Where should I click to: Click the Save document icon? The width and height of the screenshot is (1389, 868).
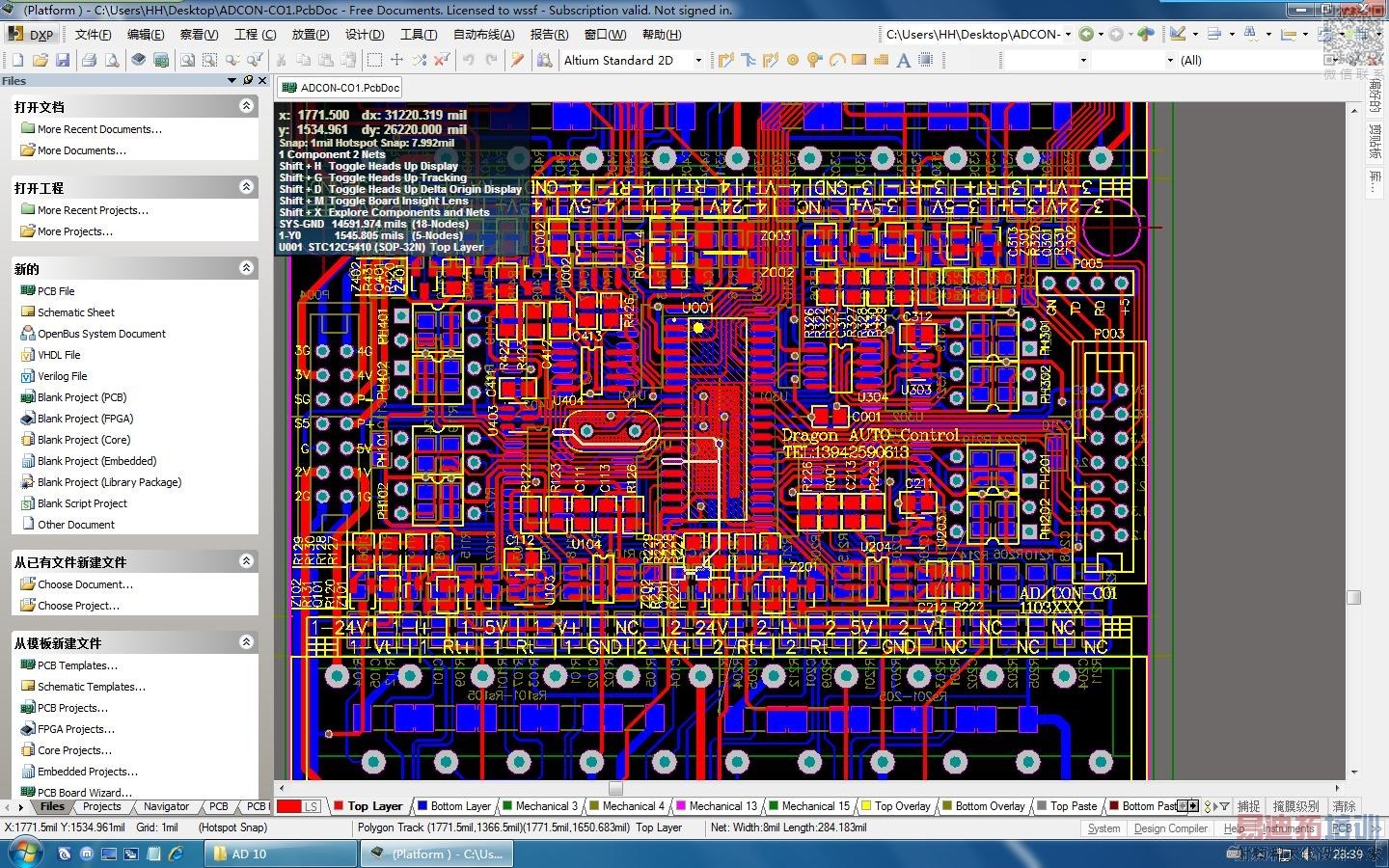coord(63,60)
